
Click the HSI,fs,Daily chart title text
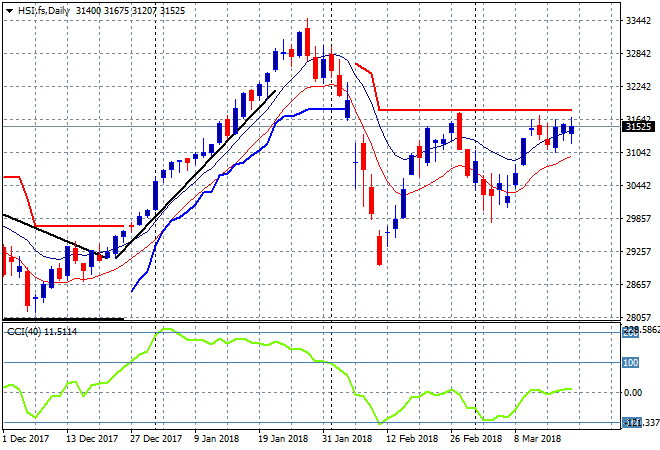tap(44, 11)
